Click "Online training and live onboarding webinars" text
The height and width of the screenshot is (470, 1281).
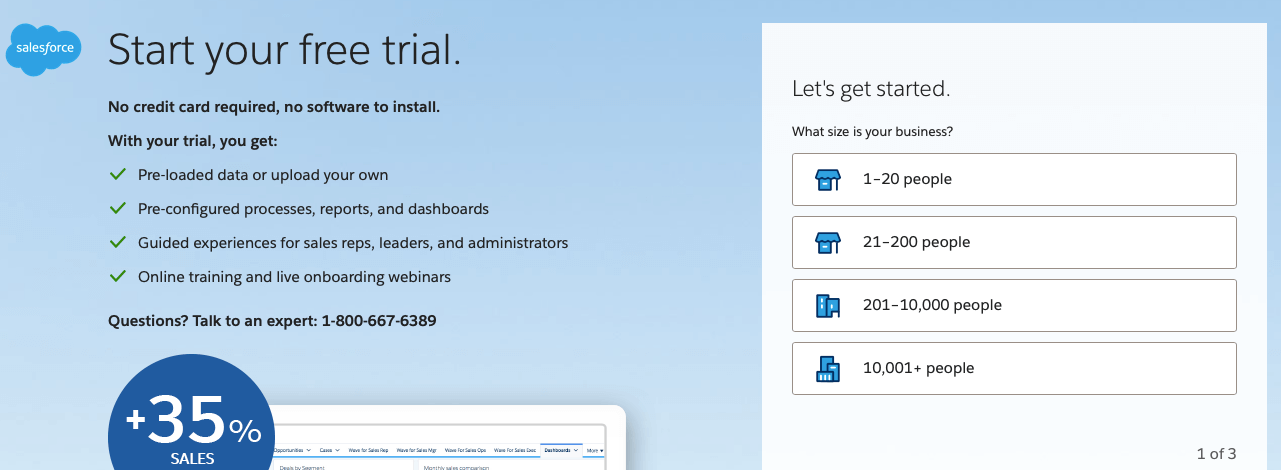coord(295,276)
